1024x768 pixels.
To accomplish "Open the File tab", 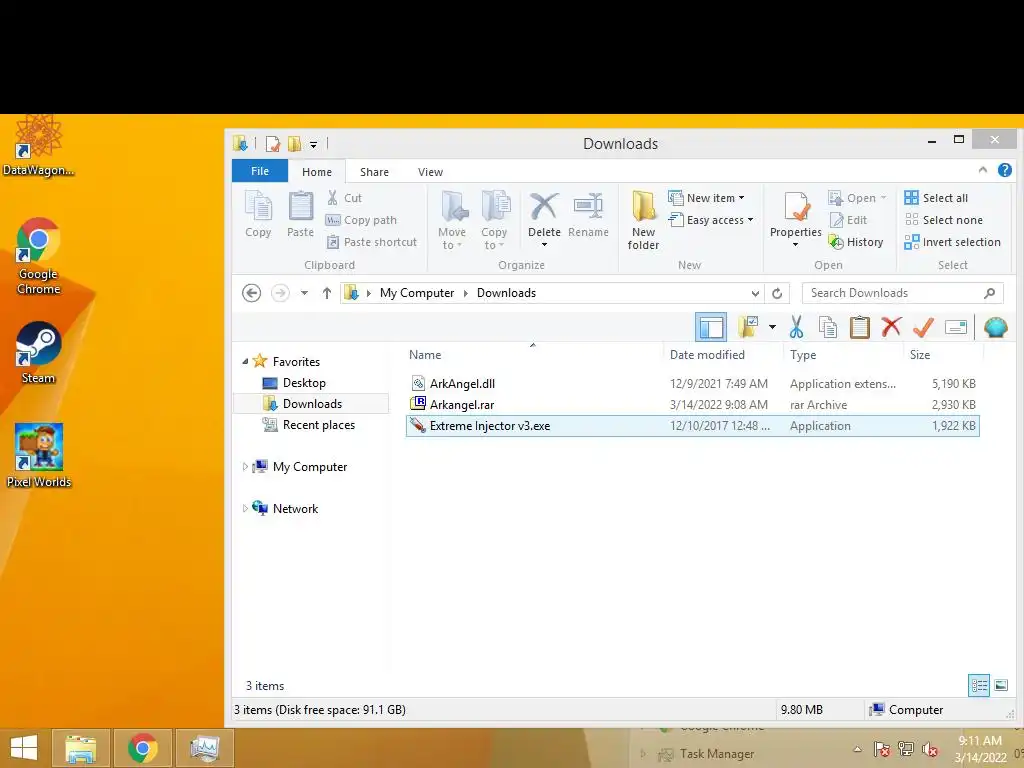I will pyautogui.click(x=260, y=171).
